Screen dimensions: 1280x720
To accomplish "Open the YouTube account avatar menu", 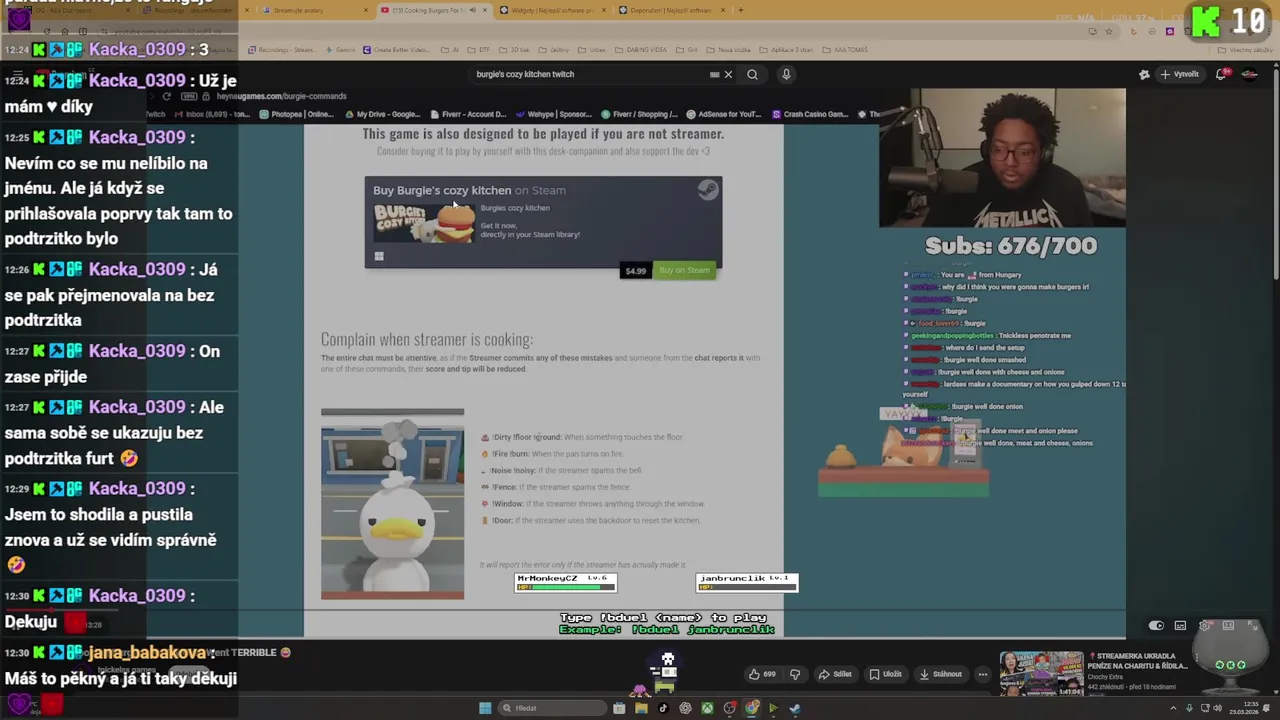I will tap(1250, 74).
